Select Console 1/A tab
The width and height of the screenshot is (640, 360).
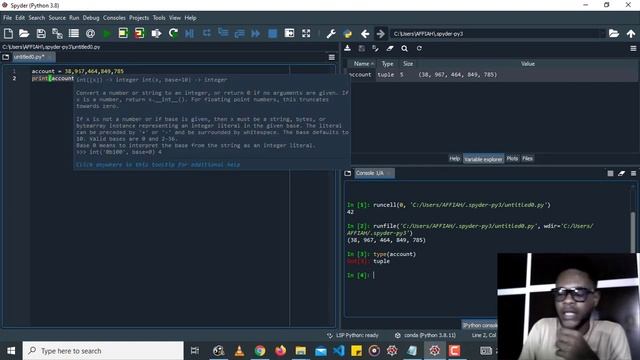tap(374, 173)
